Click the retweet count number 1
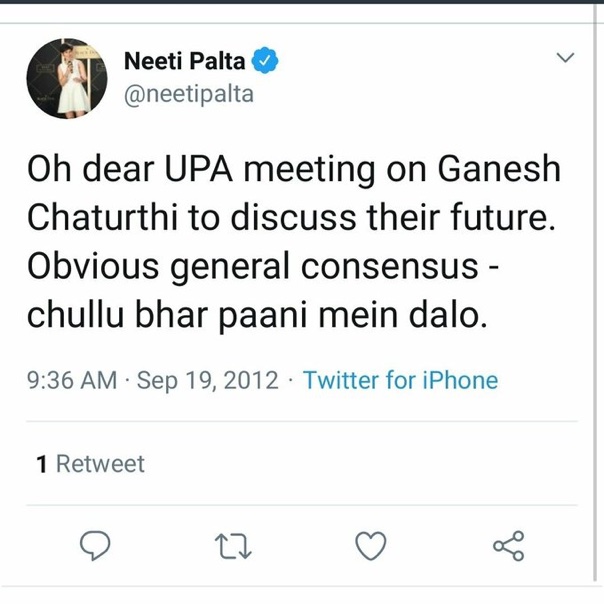Screen dimensions: 604x604 (42, 464)
